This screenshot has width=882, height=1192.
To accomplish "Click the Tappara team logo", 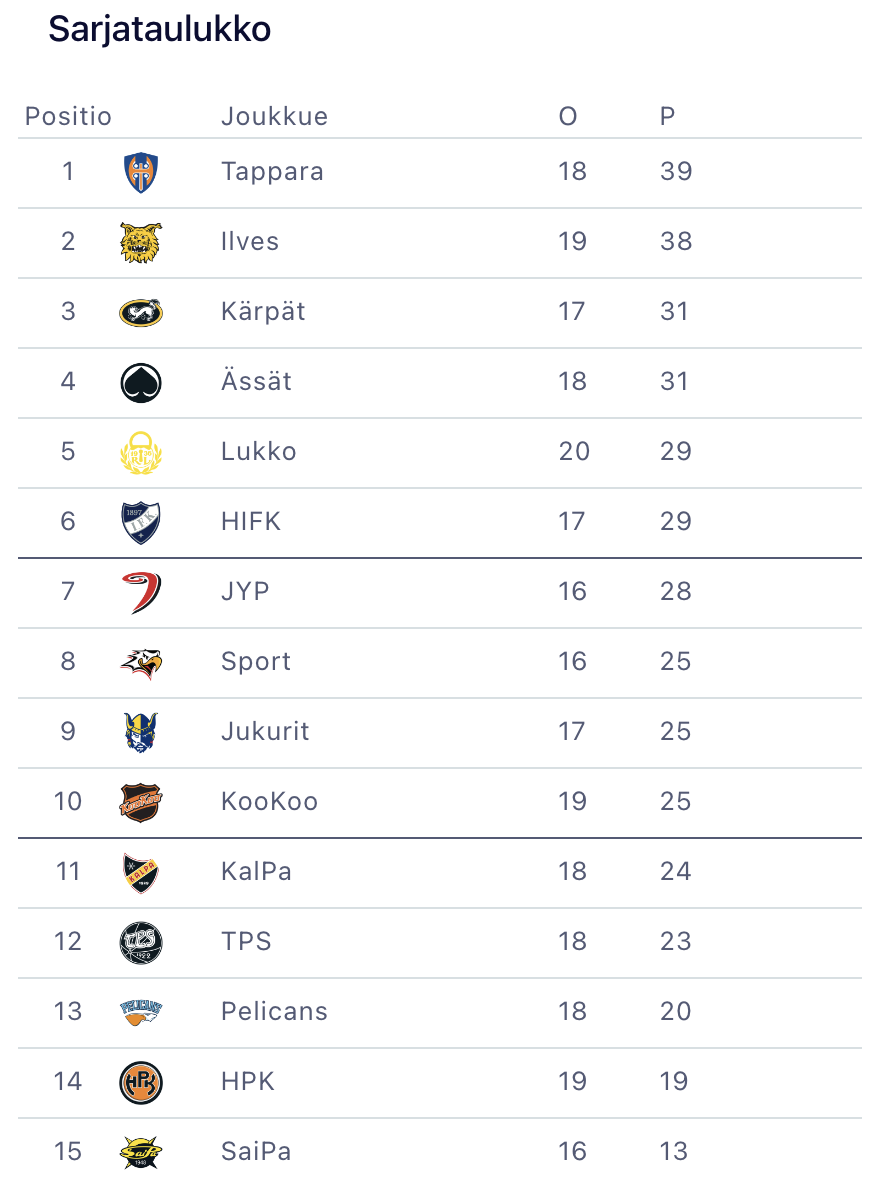I will pos(140,172).
